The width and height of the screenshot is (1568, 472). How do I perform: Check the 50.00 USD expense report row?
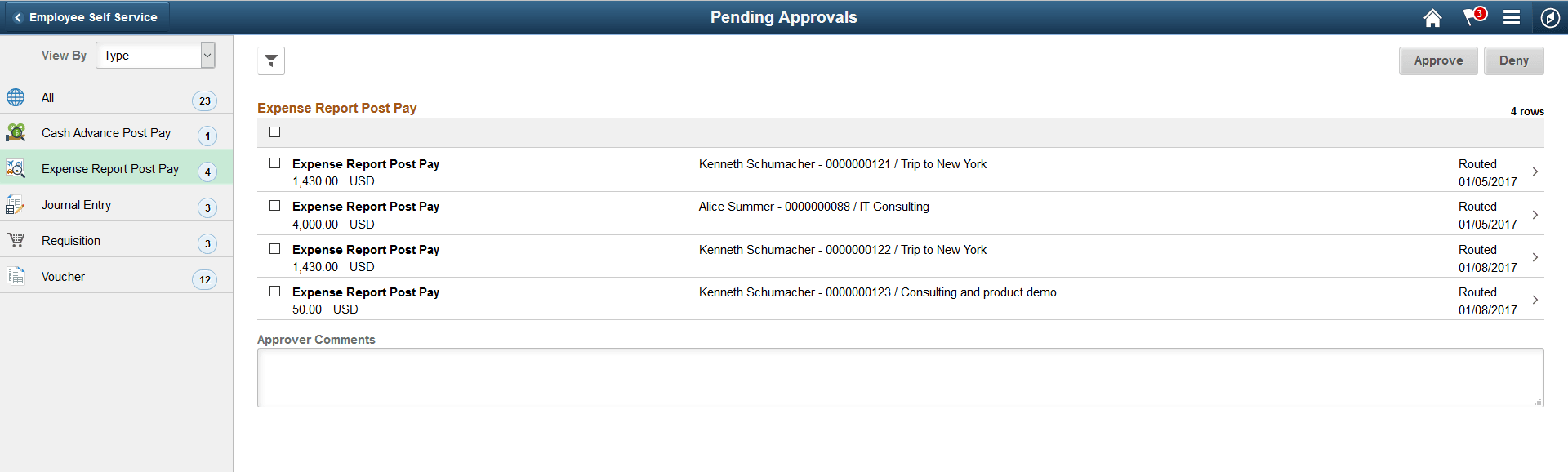coord(274,290)
